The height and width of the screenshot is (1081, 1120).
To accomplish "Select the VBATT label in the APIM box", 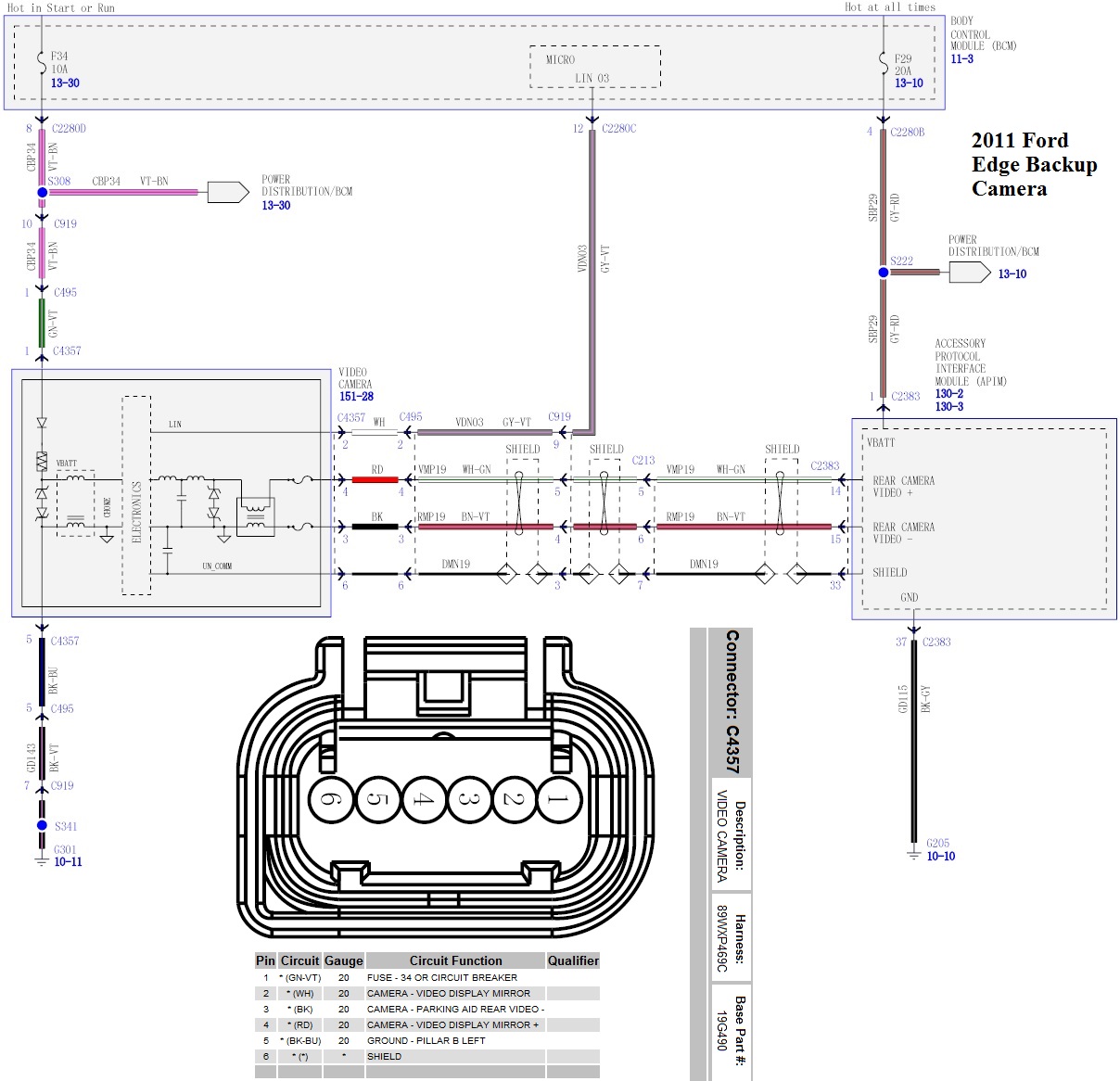I will pyautogui.click(x=882, y=443).
